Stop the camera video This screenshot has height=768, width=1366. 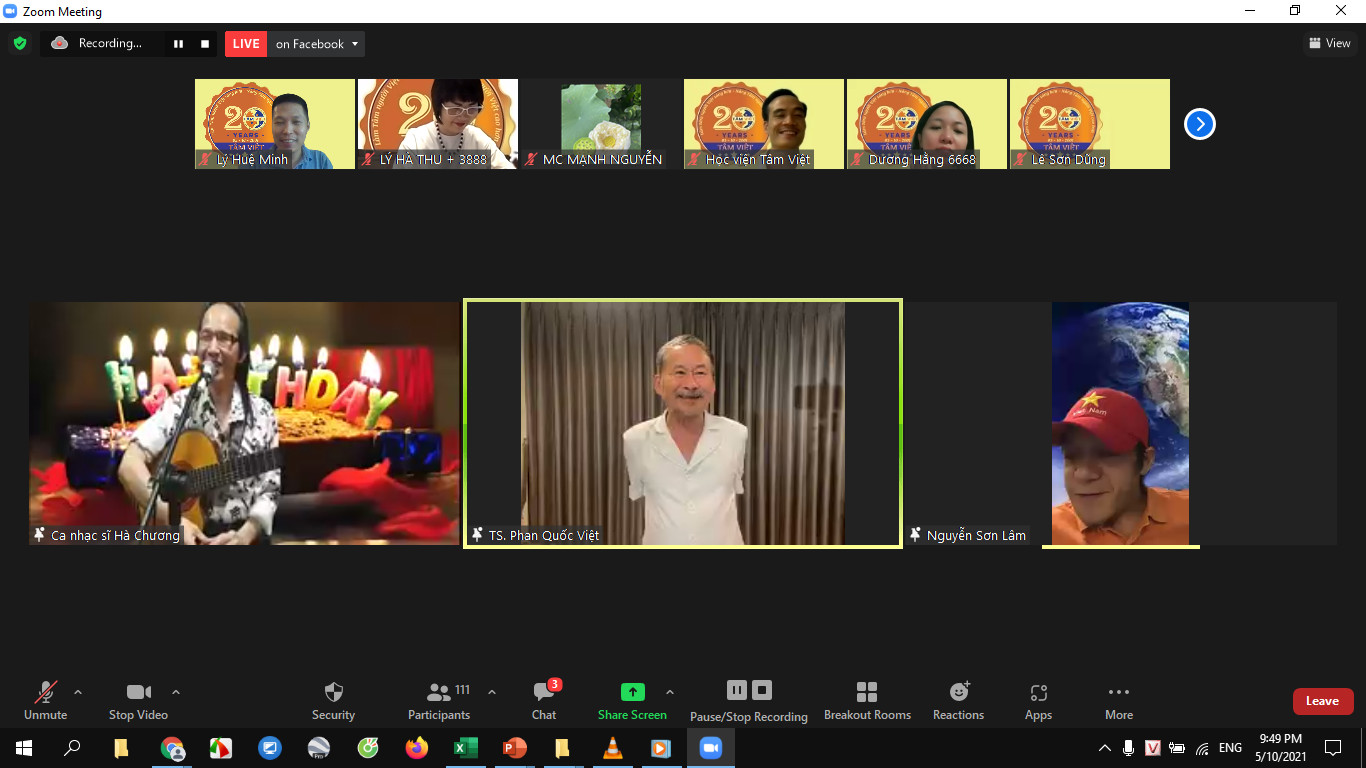coord(138,701)
